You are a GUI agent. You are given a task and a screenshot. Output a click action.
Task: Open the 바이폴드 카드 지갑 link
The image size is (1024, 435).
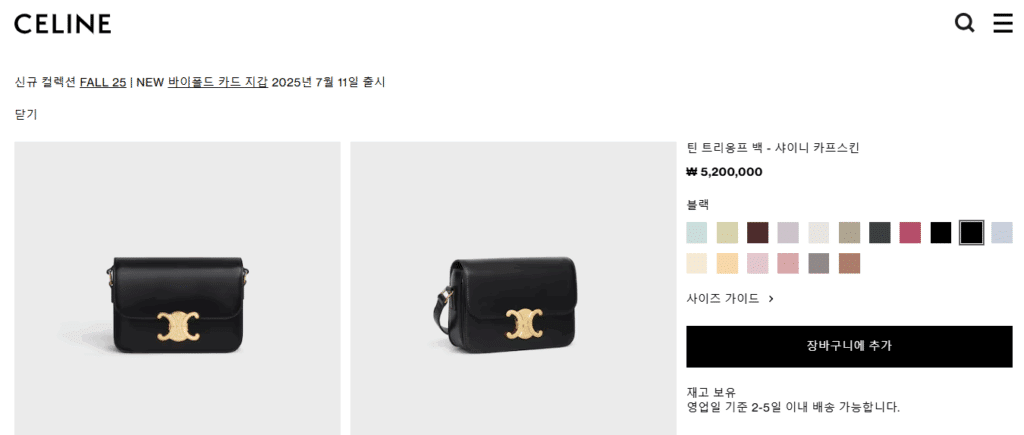[217, 82]
